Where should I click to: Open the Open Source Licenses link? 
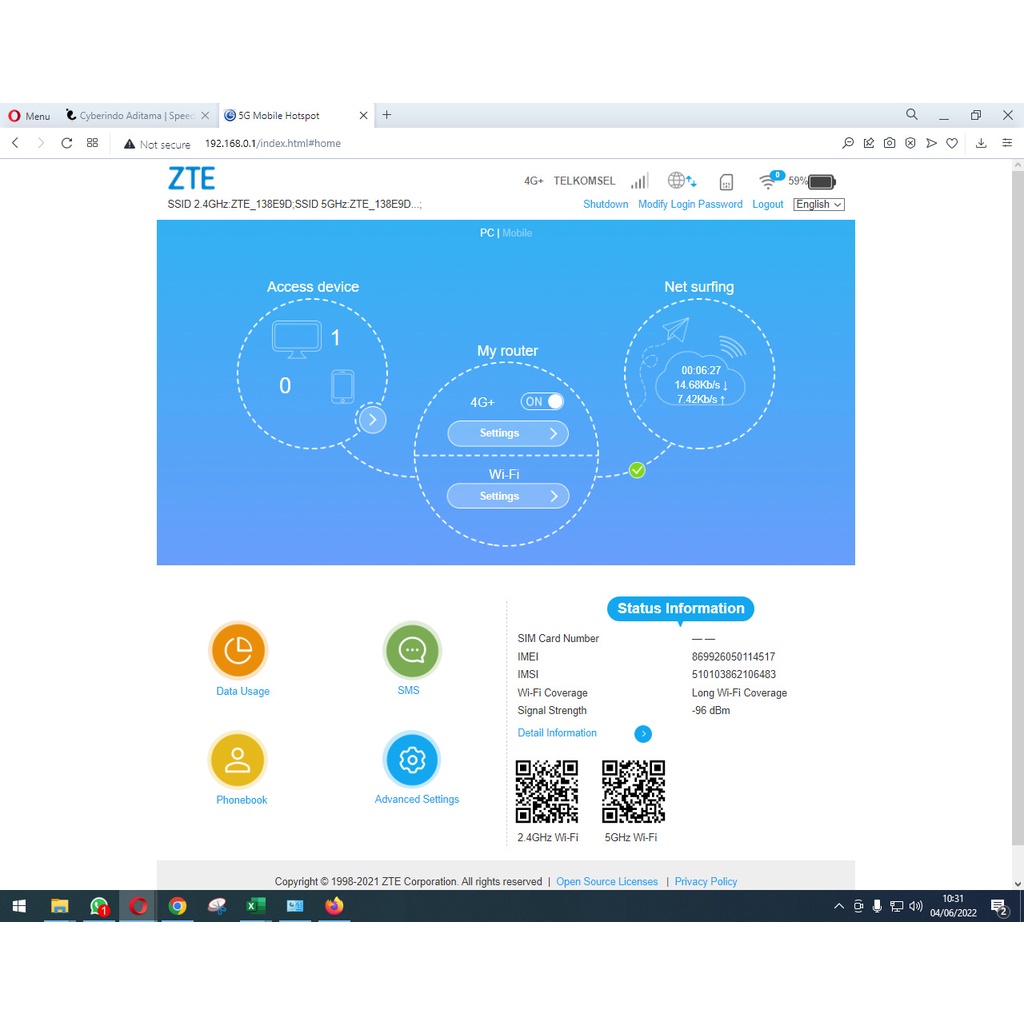coord(607,882)
